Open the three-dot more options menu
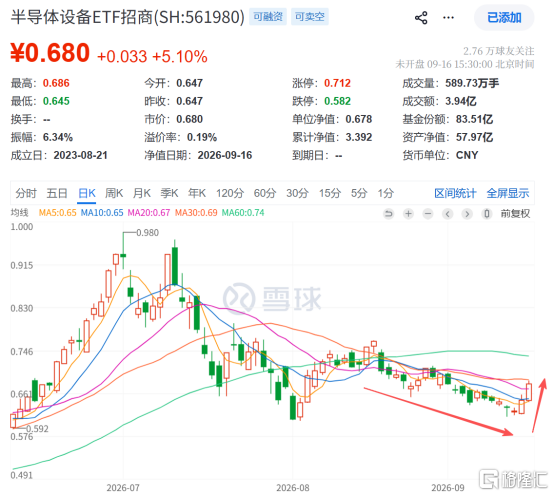The image size is (554, 496). (x=448, y=17)
